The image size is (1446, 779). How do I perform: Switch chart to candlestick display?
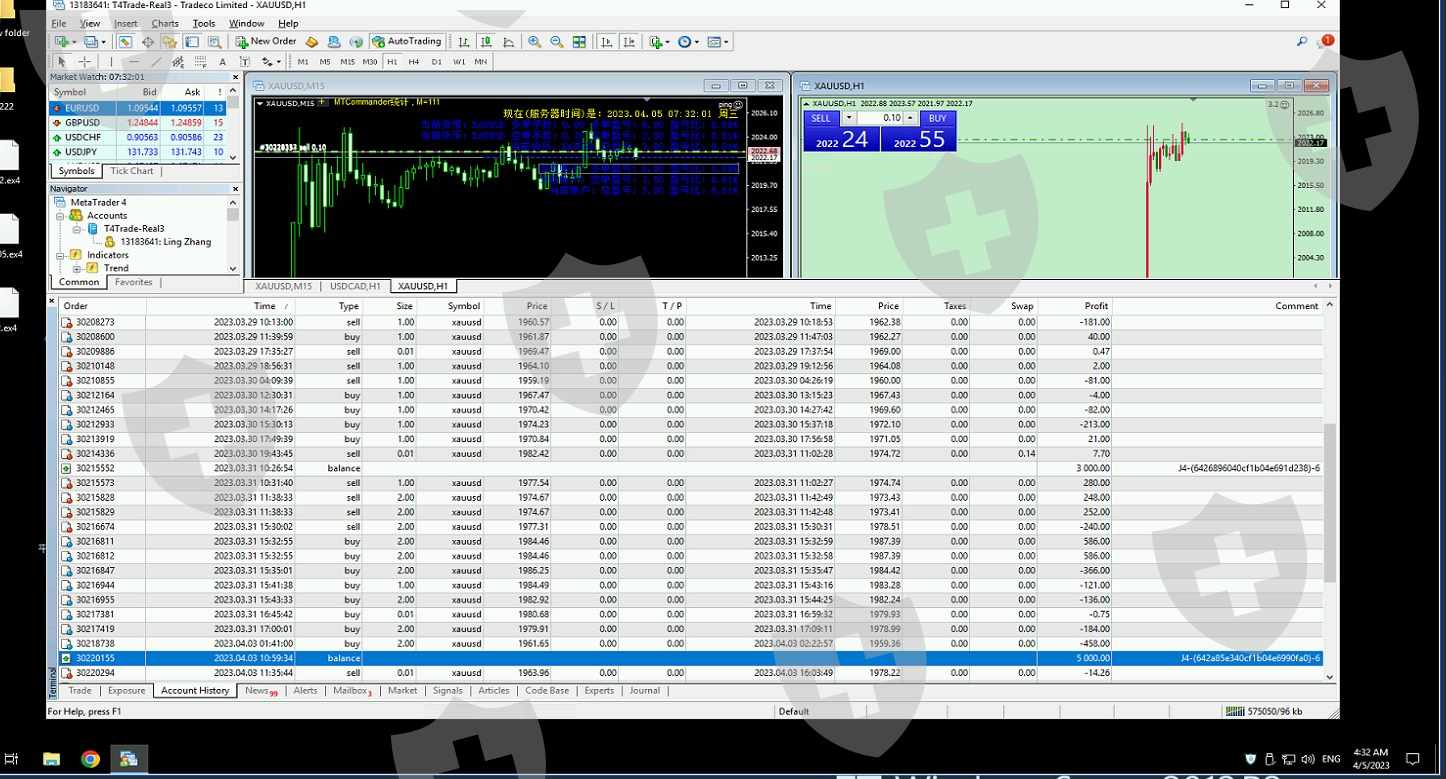point(486,42)
